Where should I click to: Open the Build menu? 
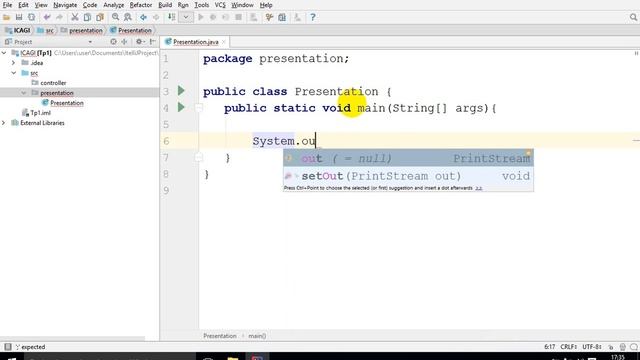point(165,5)
